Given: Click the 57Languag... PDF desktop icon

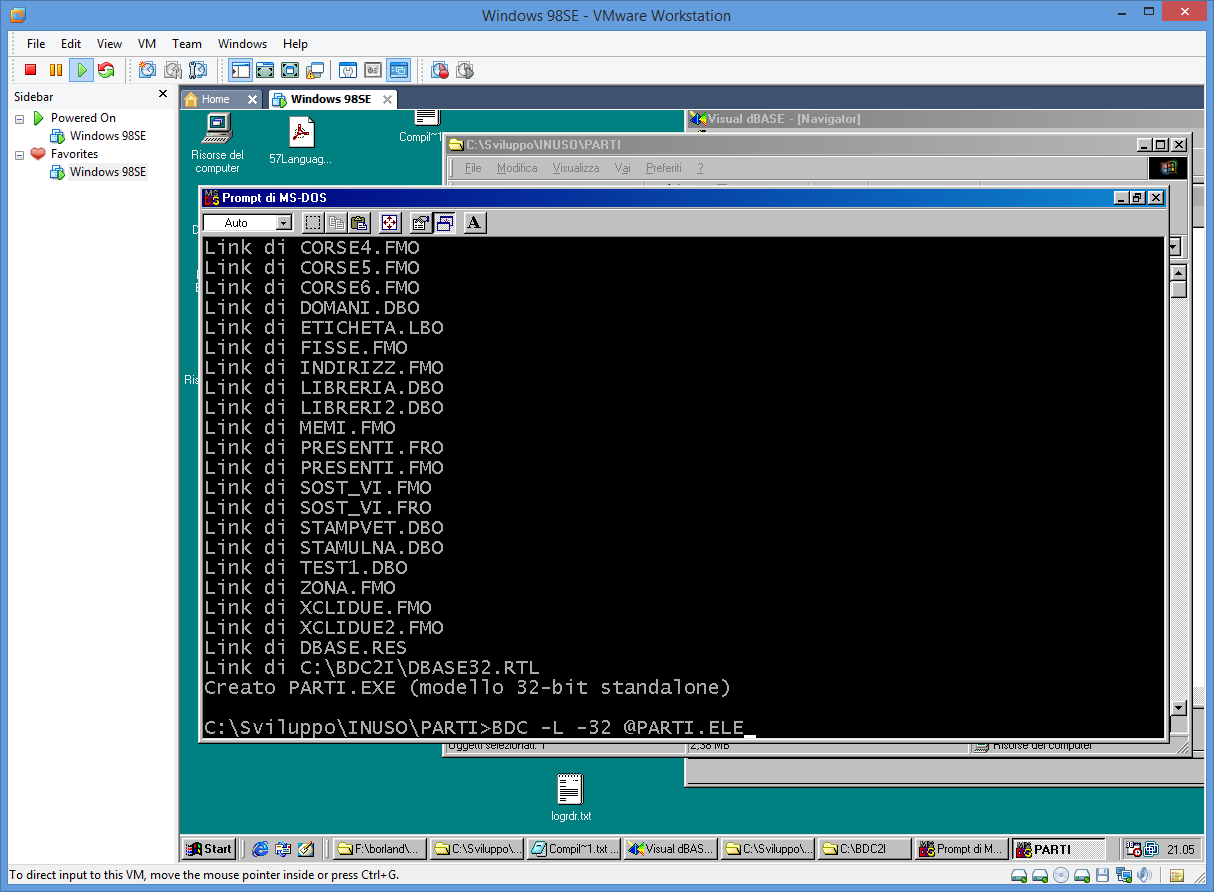Looking at the screenshot, I should [301, 141].
